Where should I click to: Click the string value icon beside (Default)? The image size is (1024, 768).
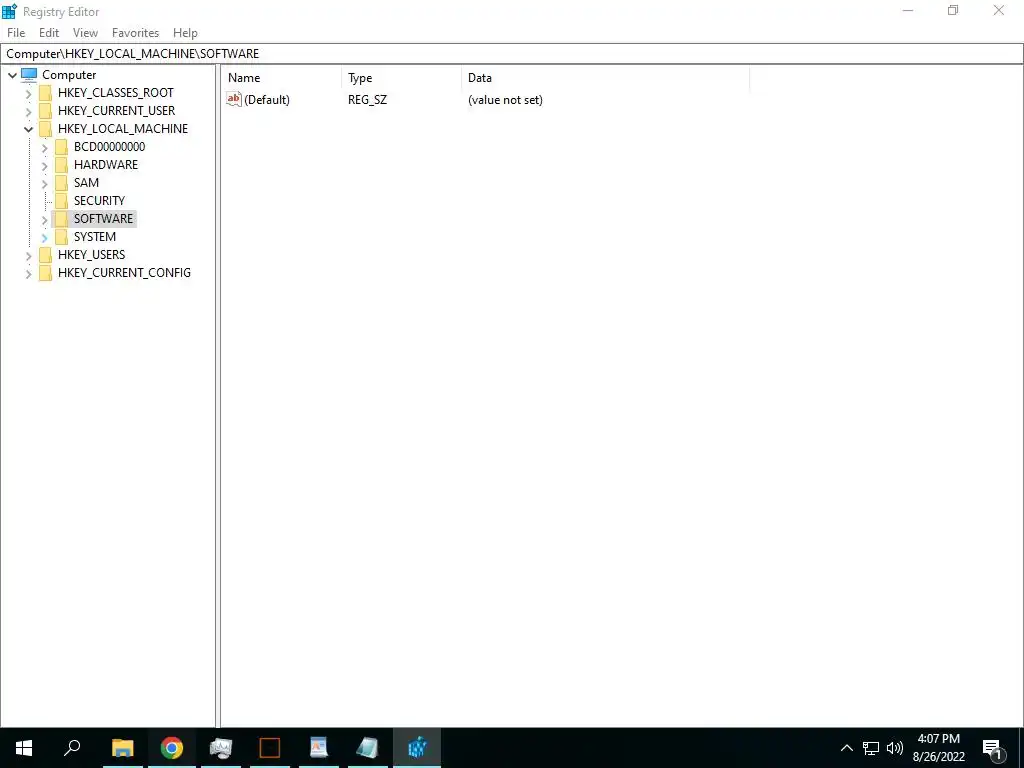234,99
